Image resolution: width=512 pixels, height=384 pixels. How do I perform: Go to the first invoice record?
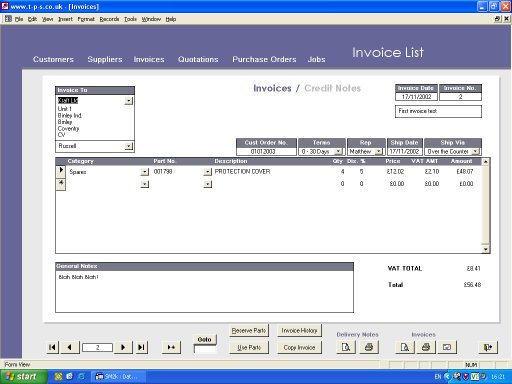point(53,347)
